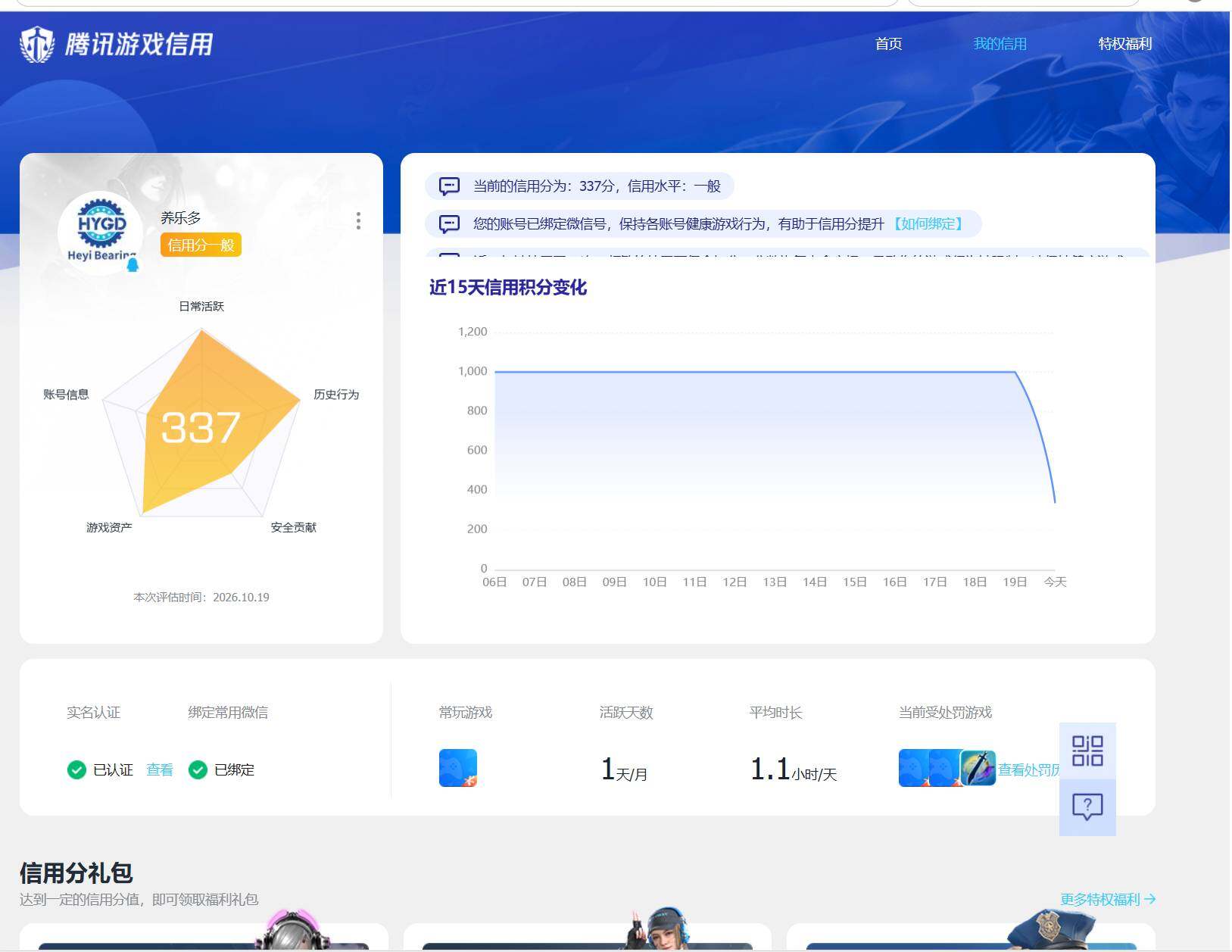This screenshot has width=1232, height=952.
Task: Click the 本次评估时间：2026.10.19 text
Action: point(201,598)
